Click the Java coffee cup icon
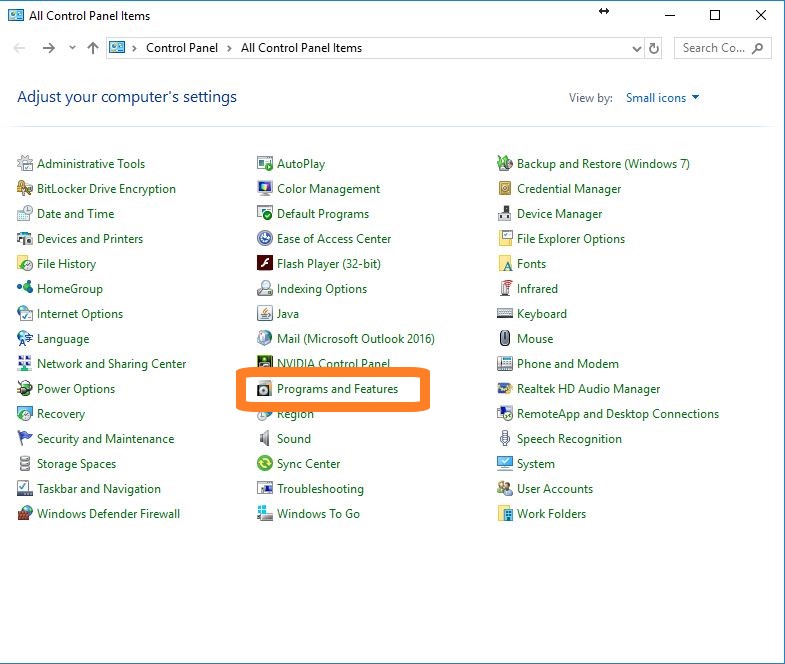Image resolution: width=785 pixels, height=664 pixels. 265,313
